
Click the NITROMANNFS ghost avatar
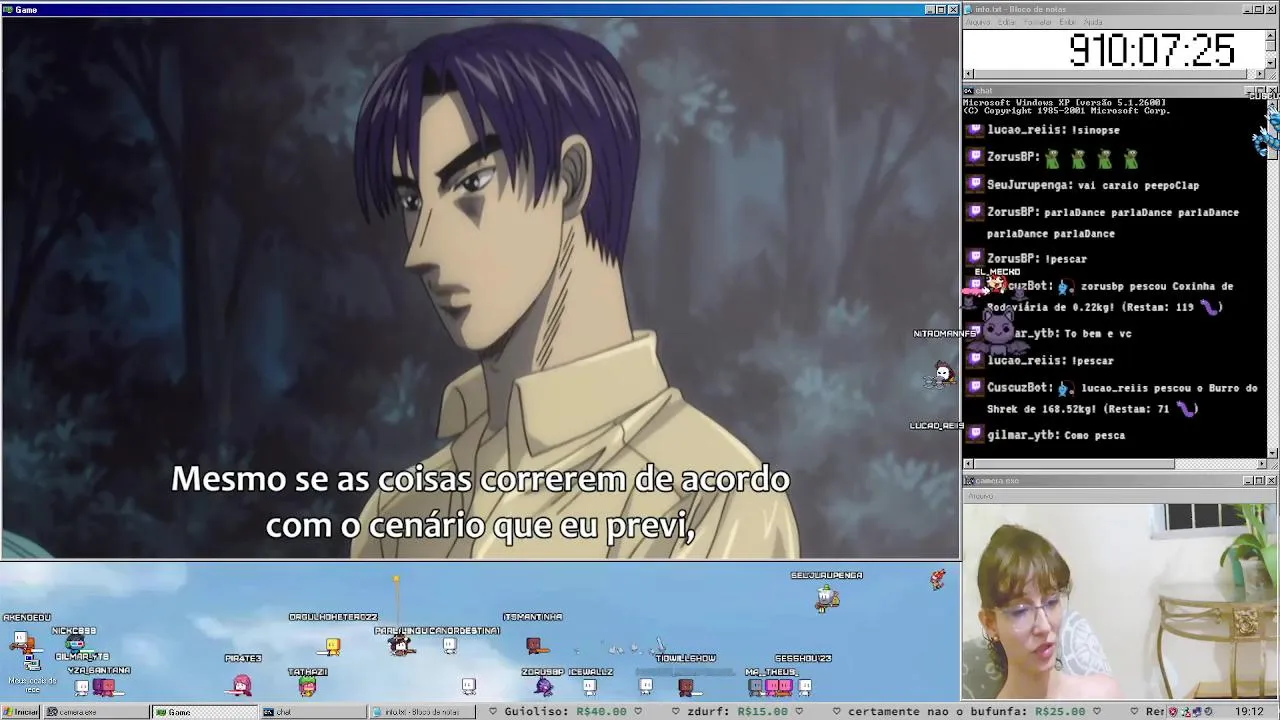[942, 375]
